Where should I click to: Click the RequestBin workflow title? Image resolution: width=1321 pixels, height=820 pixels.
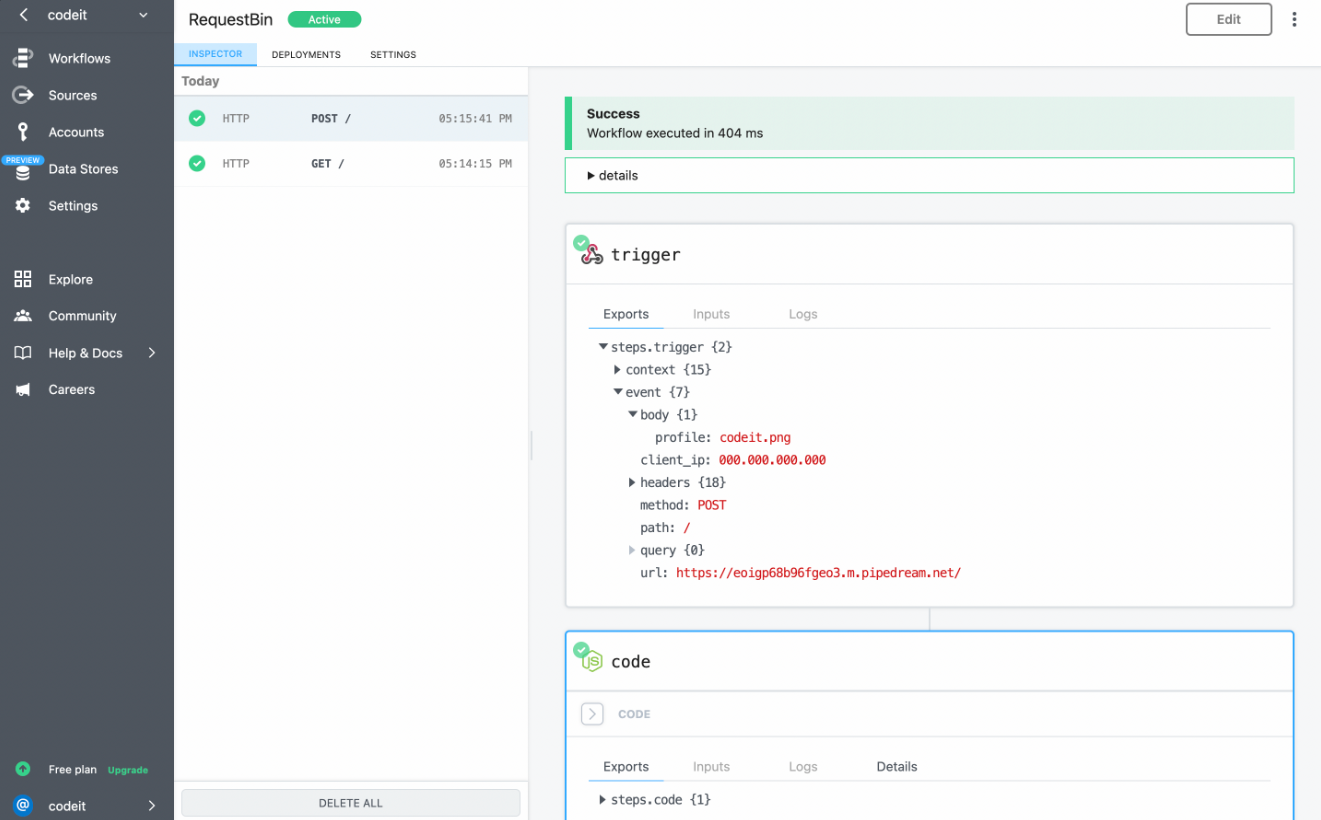[x=231, y=19]
